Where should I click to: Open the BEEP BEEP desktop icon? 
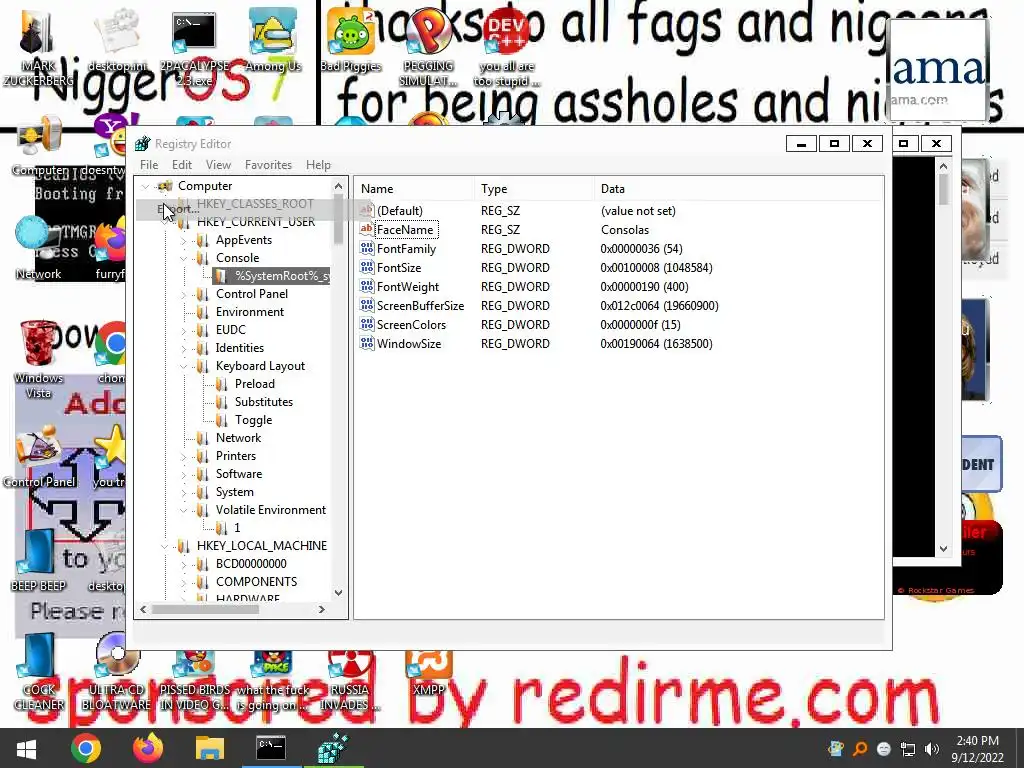click(38, 560)
